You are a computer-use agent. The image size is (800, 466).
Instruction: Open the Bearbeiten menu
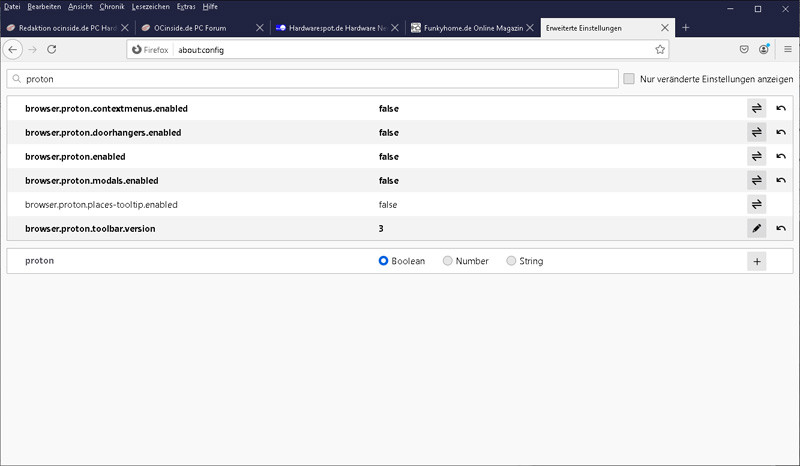click(x=44, y=7)
